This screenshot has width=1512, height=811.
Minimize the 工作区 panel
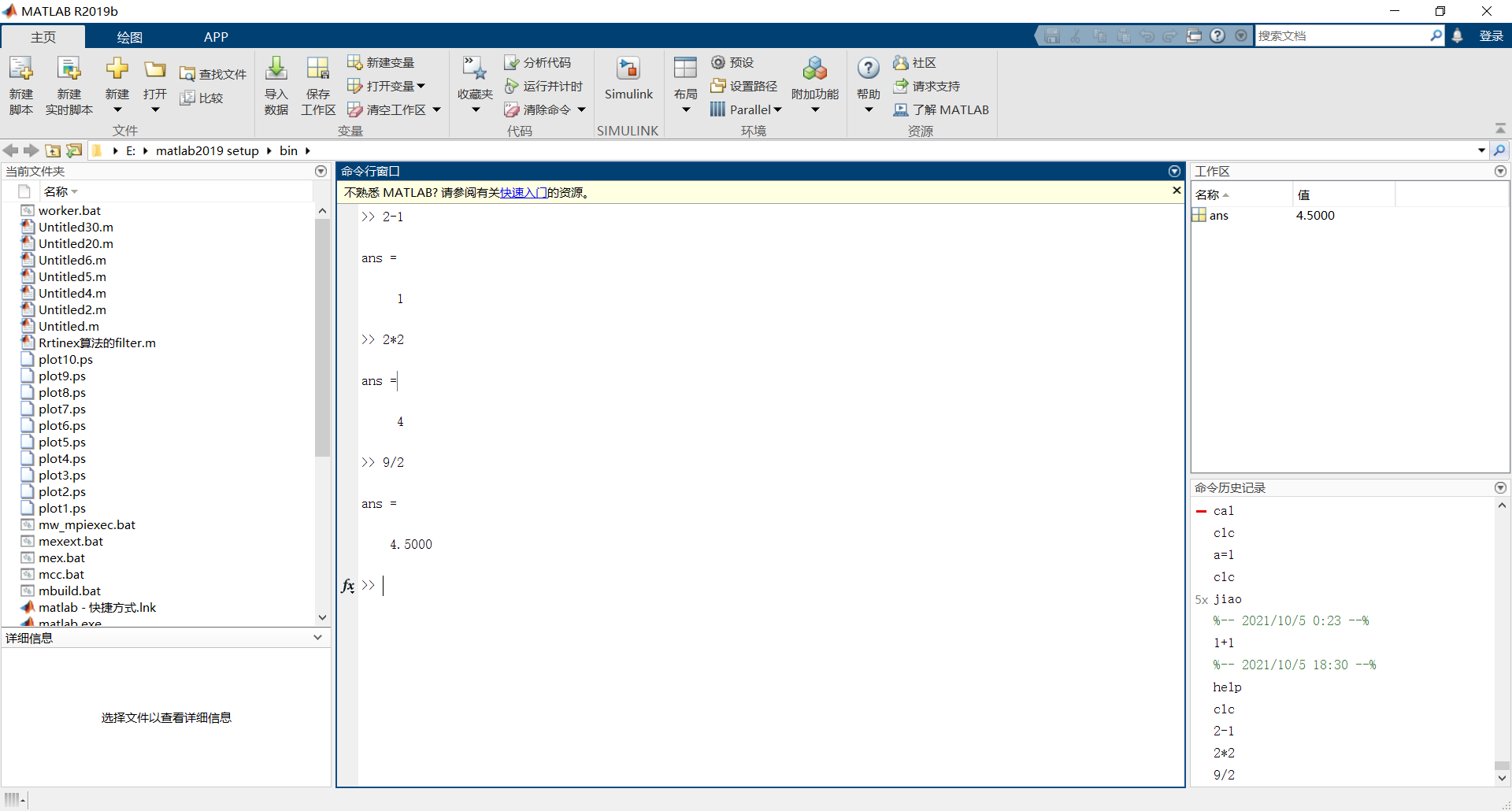tap(1500, 171)
